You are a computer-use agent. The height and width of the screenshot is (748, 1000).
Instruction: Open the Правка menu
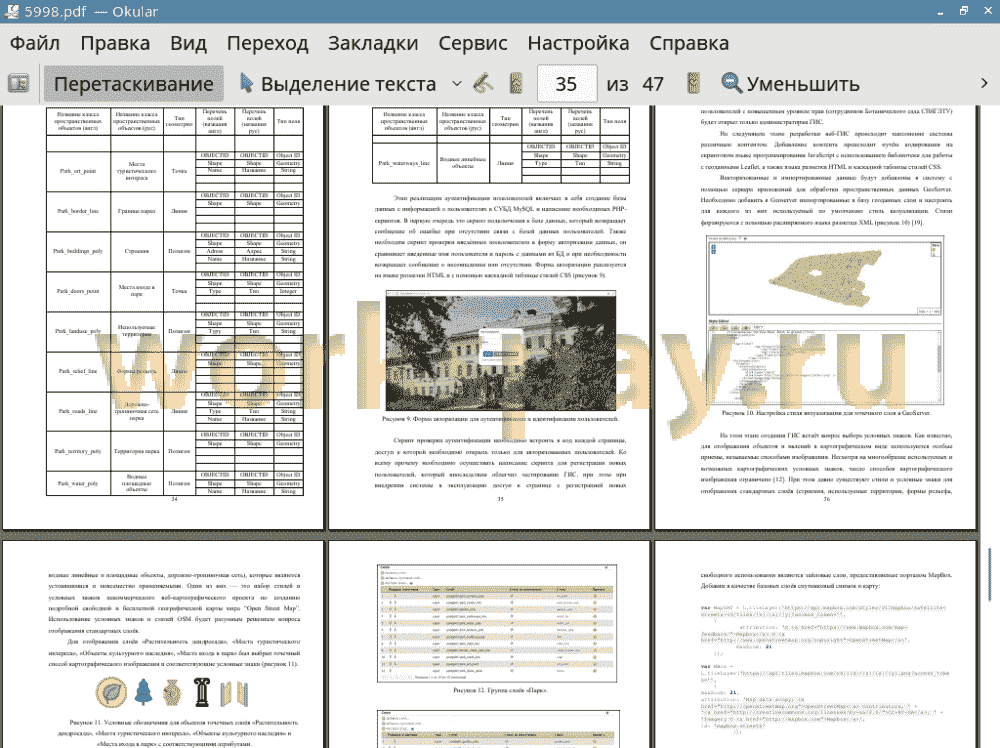[x=115, y=43]
